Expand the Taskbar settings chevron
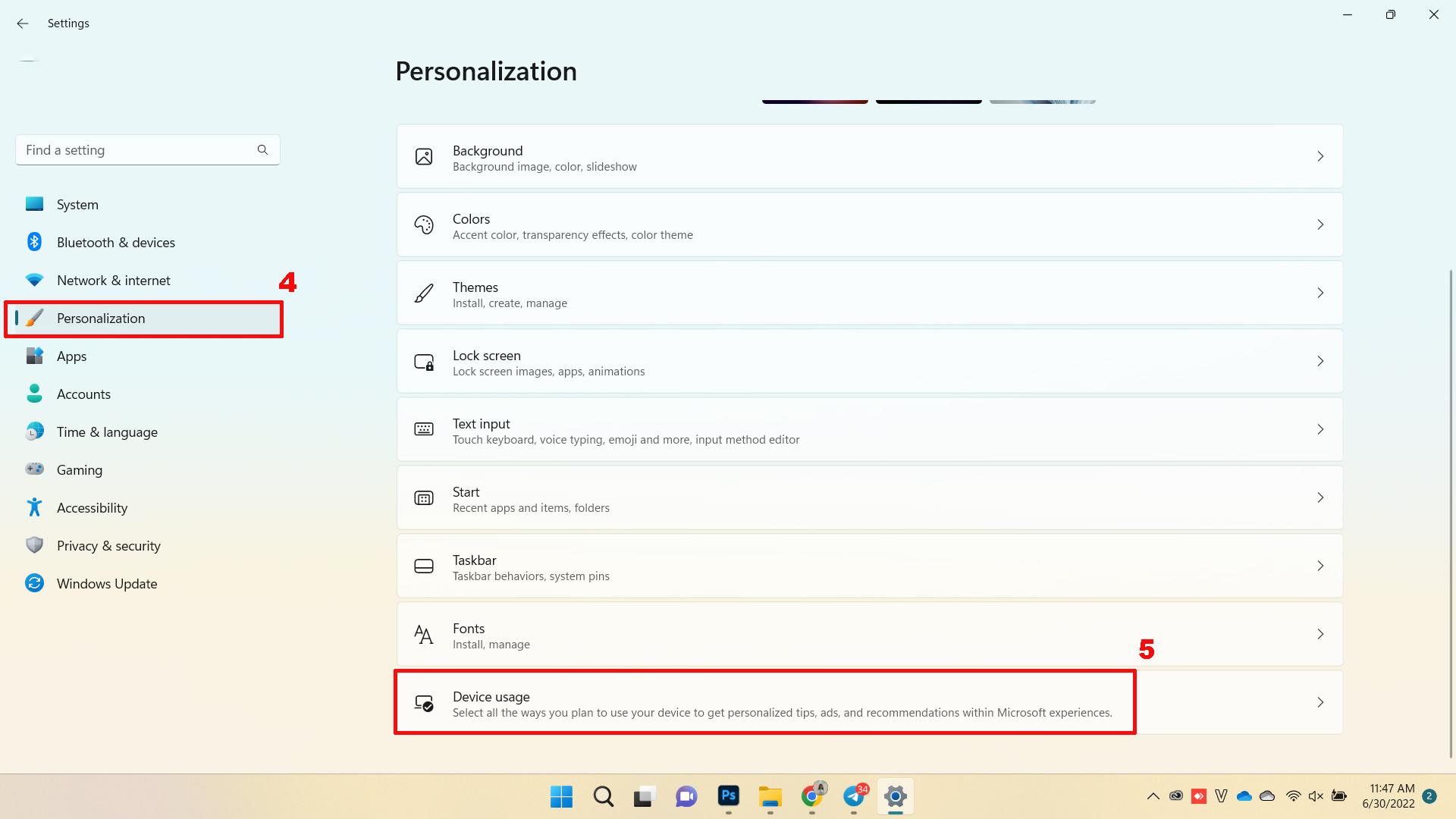Screen dimensions: 1456x819 tap(1320, 566)
